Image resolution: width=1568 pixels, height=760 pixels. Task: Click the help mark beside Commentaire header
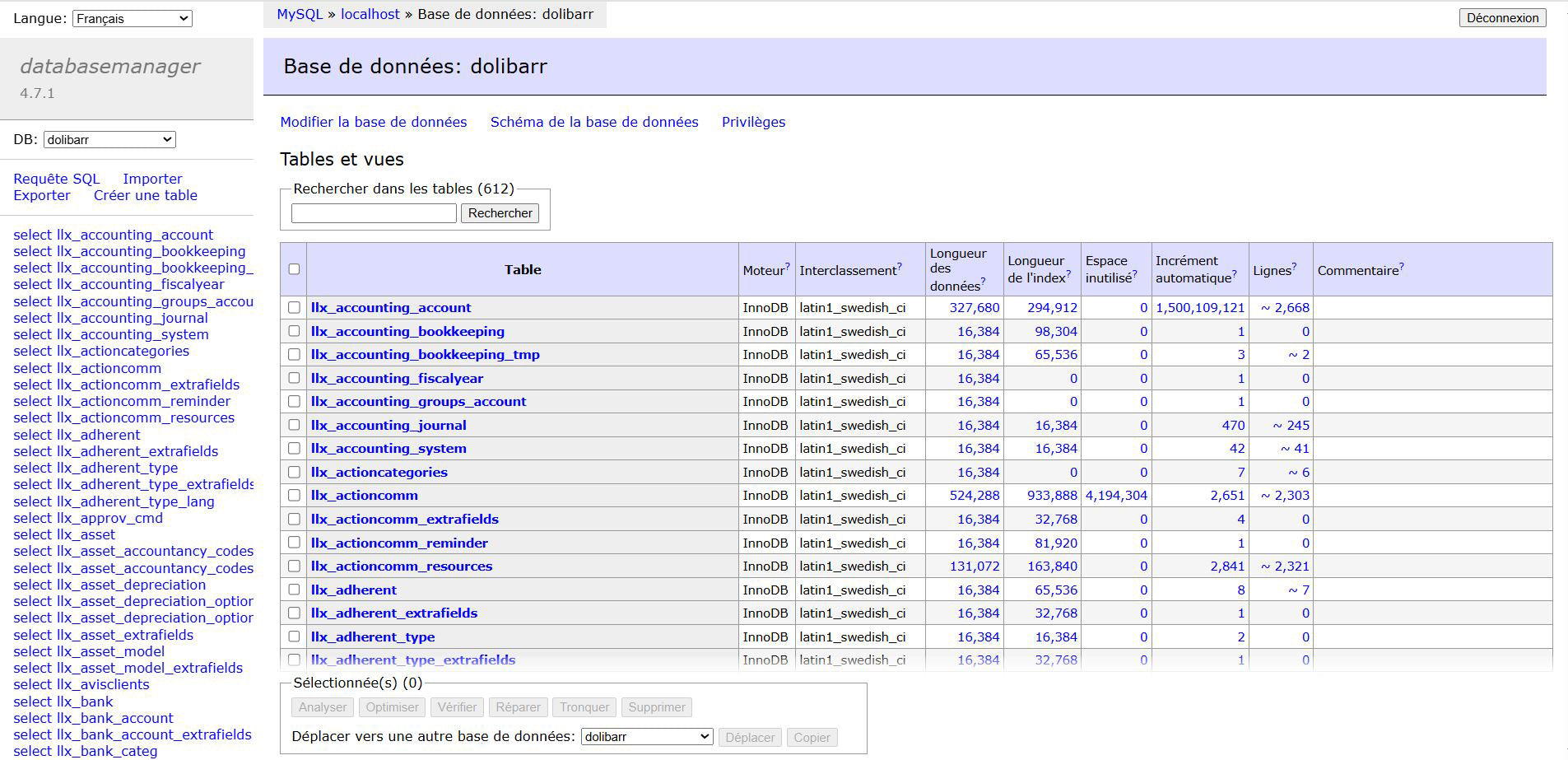tap(1401, 266)
